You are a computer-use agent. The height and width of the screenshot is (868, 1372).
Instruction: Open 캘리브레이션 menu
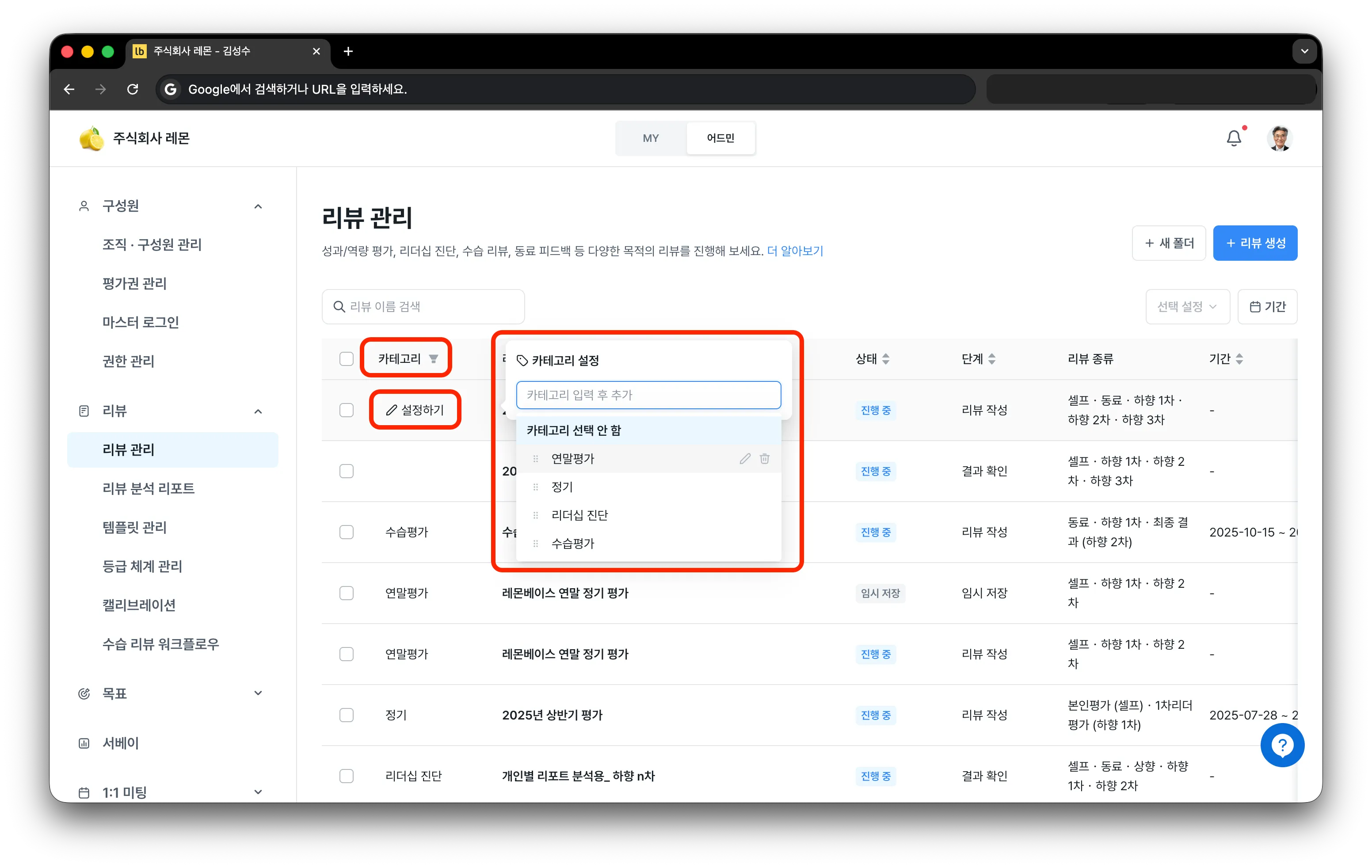point(139,605)
